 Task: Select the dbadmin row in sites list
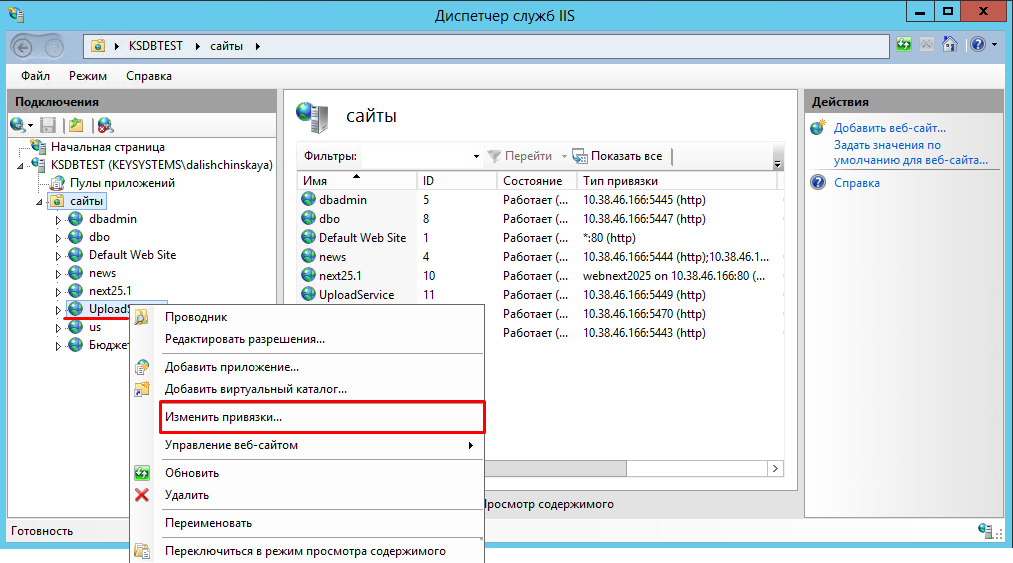click(540, 200)
